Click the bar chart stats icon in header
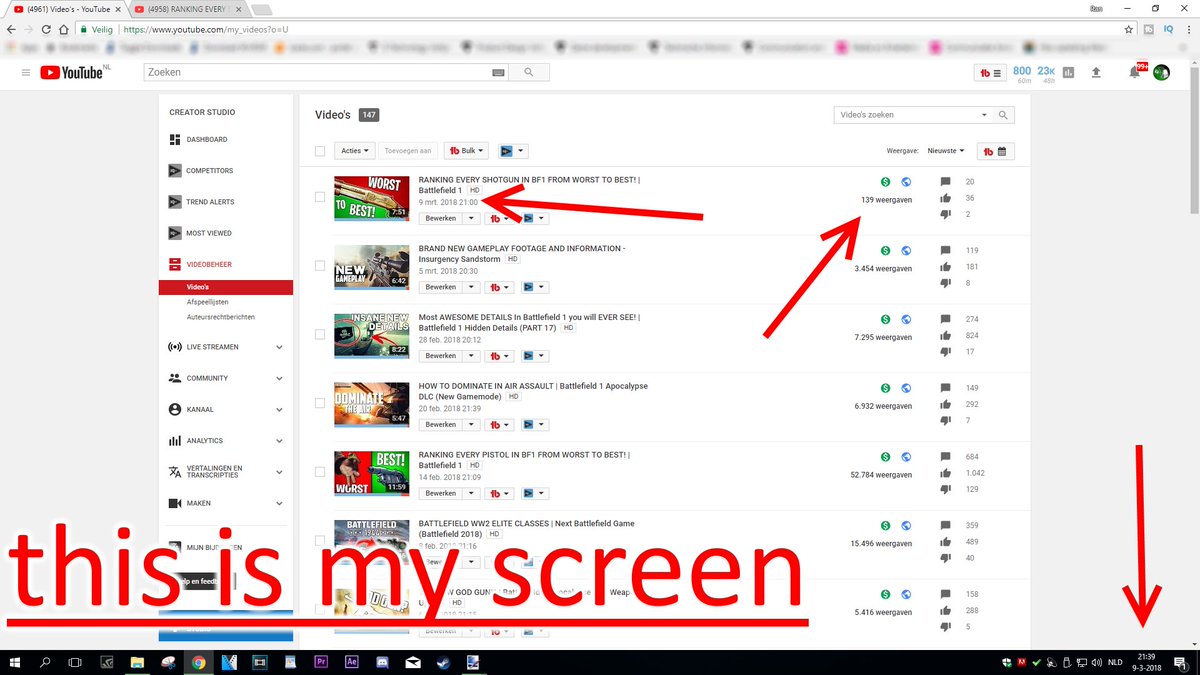 [1067, 72]
